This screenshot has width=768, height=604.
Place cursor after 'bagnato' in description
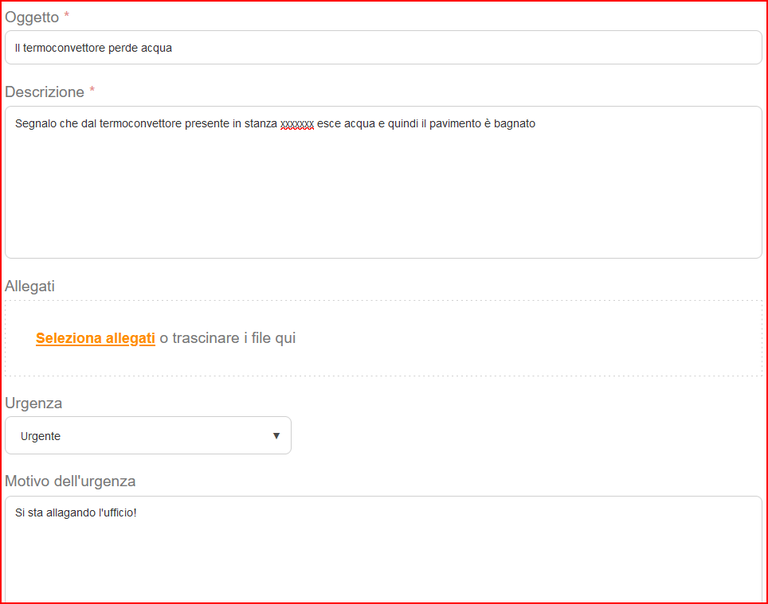tap(538, 124)
